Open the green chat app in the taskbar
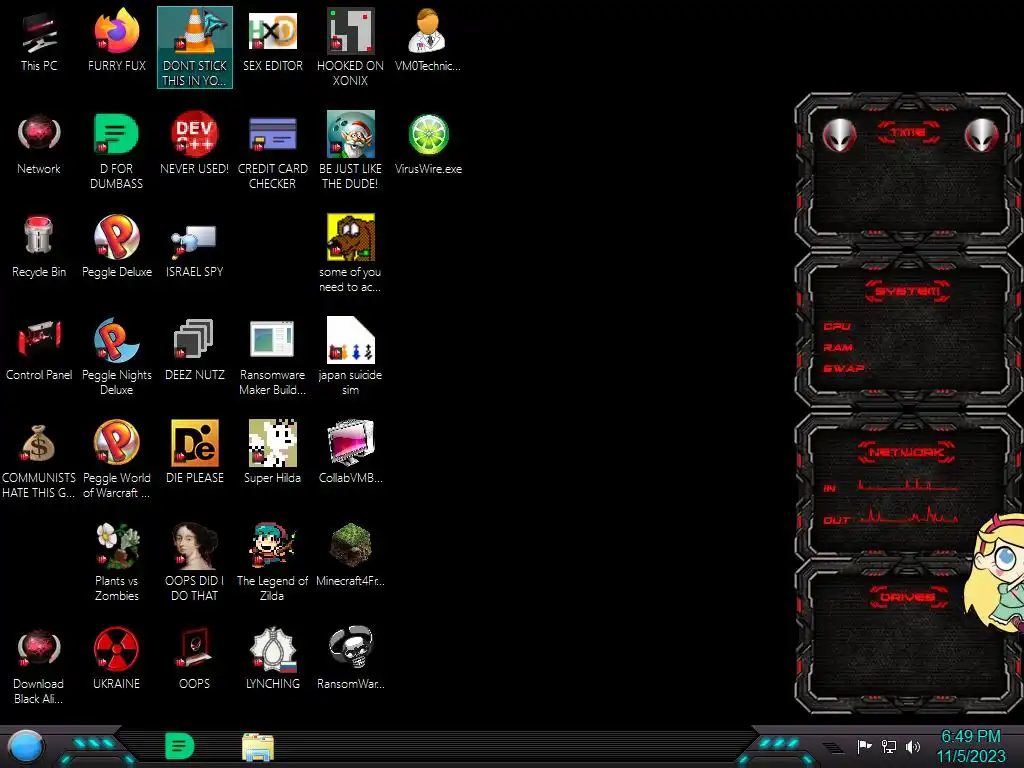This screenshot has height=768, width=1024. [x=180, y=747]
